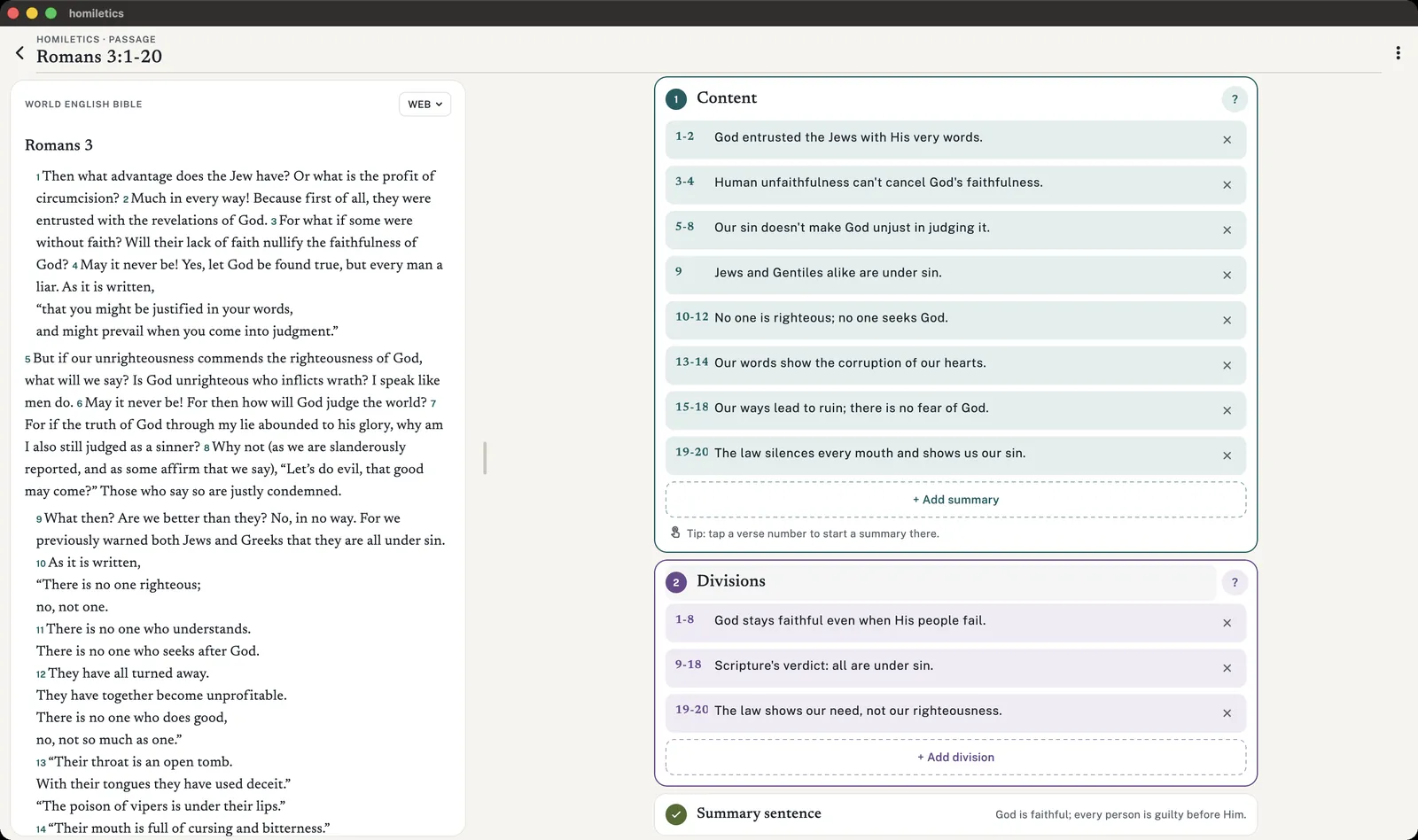1418x840 pixels.
Task: Click the division text 'The law shows our need'
Action: tap(858, 711)
